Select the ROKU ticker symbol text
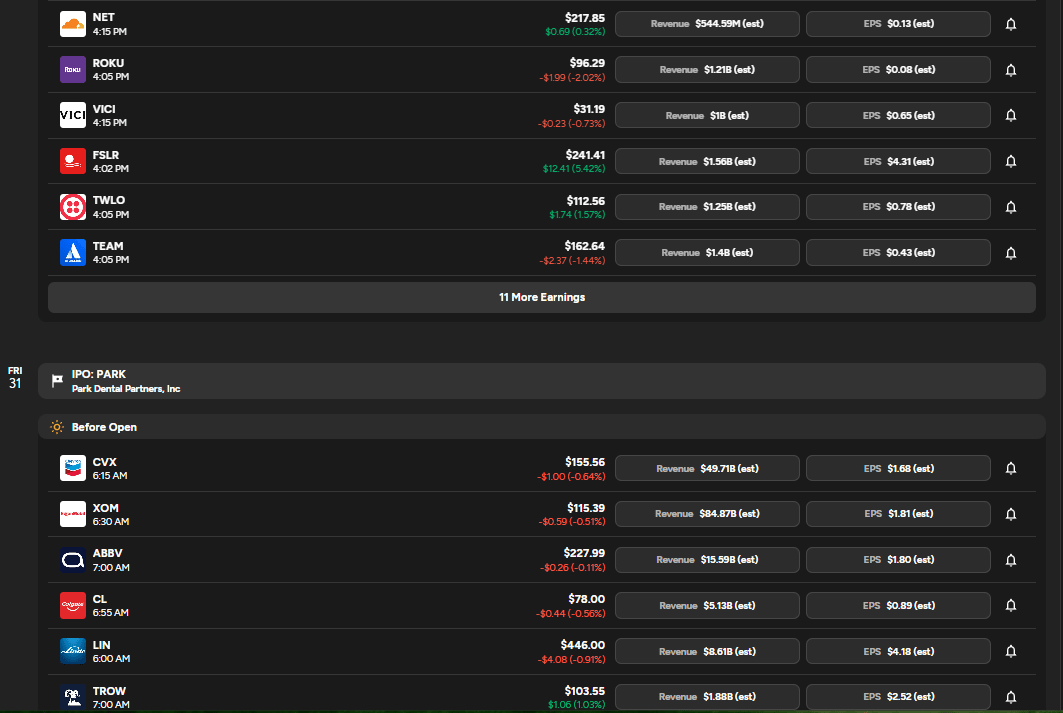This screenshot has height=713, width=1063. (108, 63)
